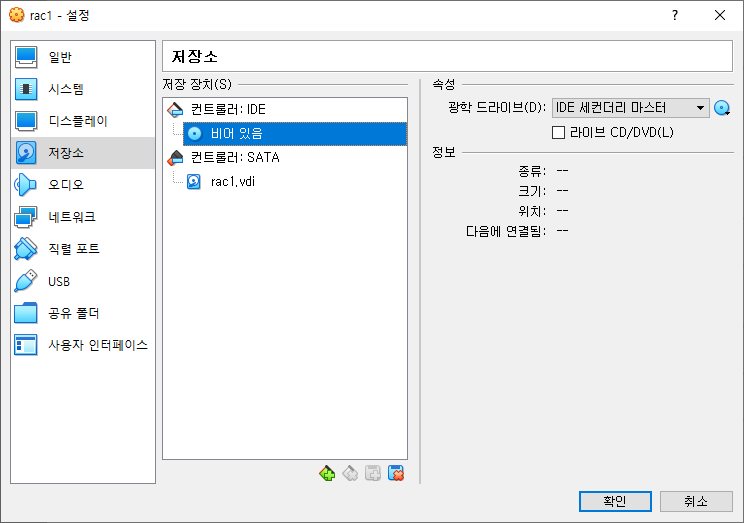Click the 시스템 chip icon
Viewport: 744px width, 523px height.
[26, 89]
